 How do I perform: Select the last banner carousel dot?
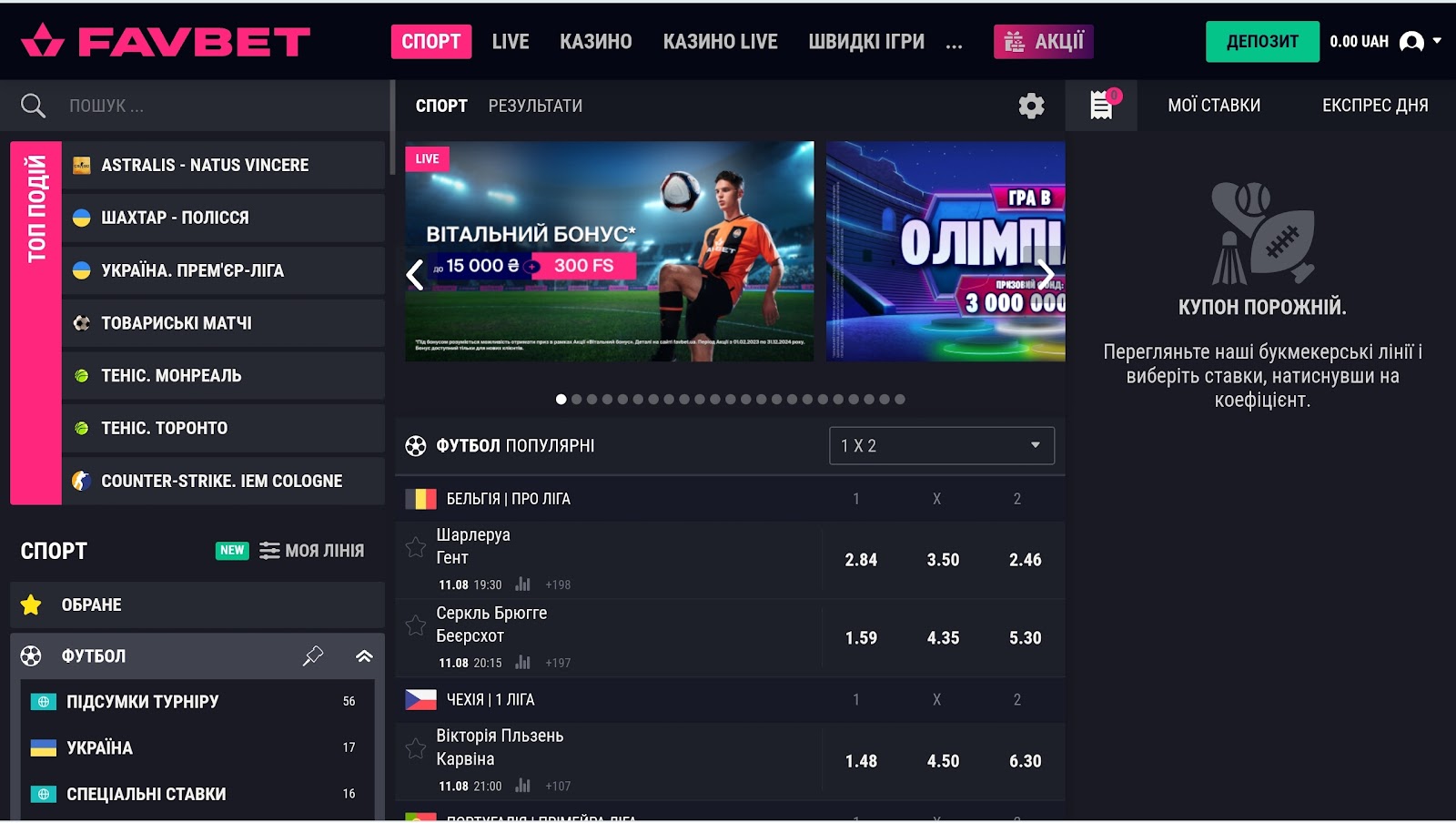coord(899,399)
